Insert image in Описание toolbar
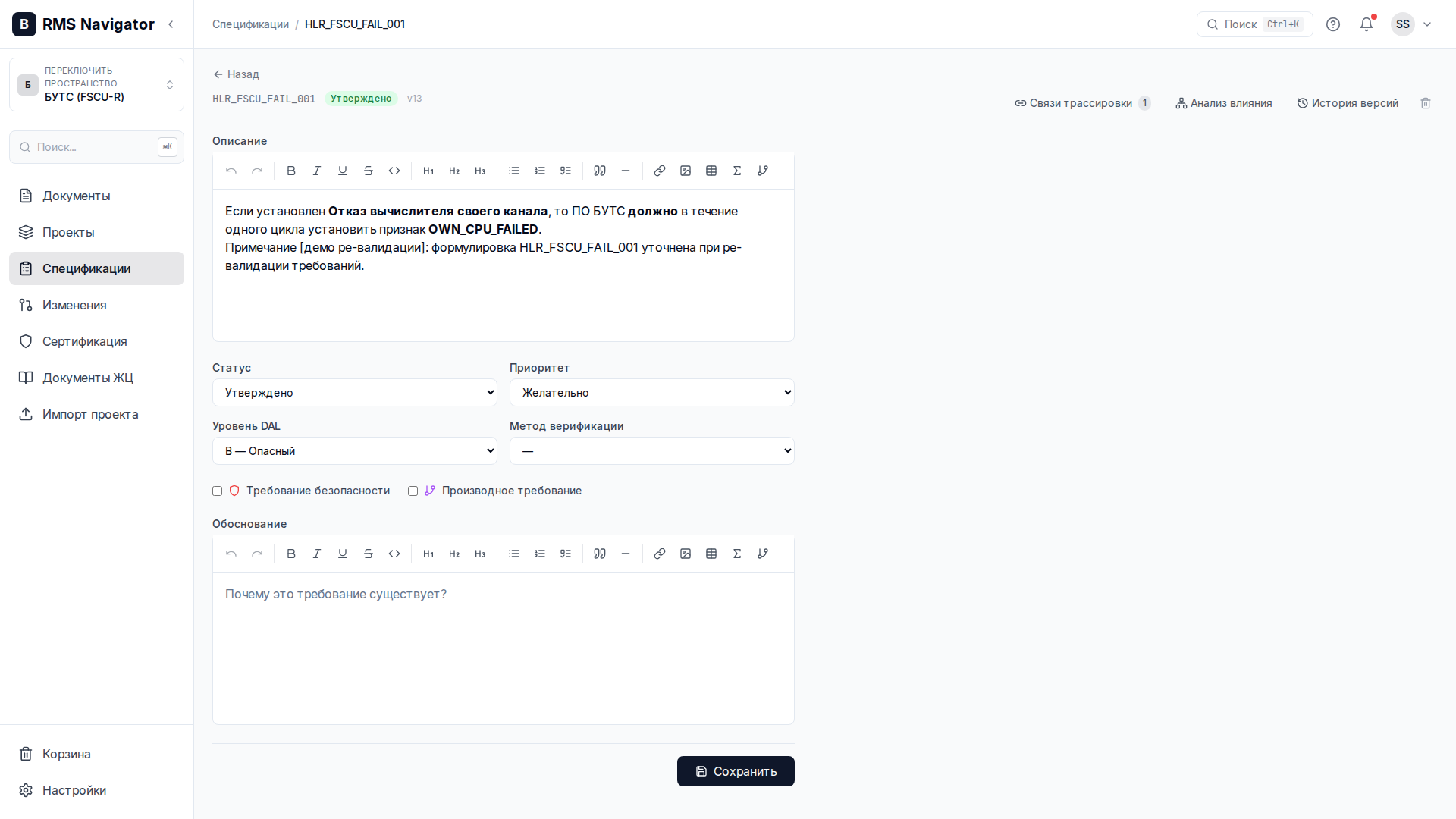 686,171
